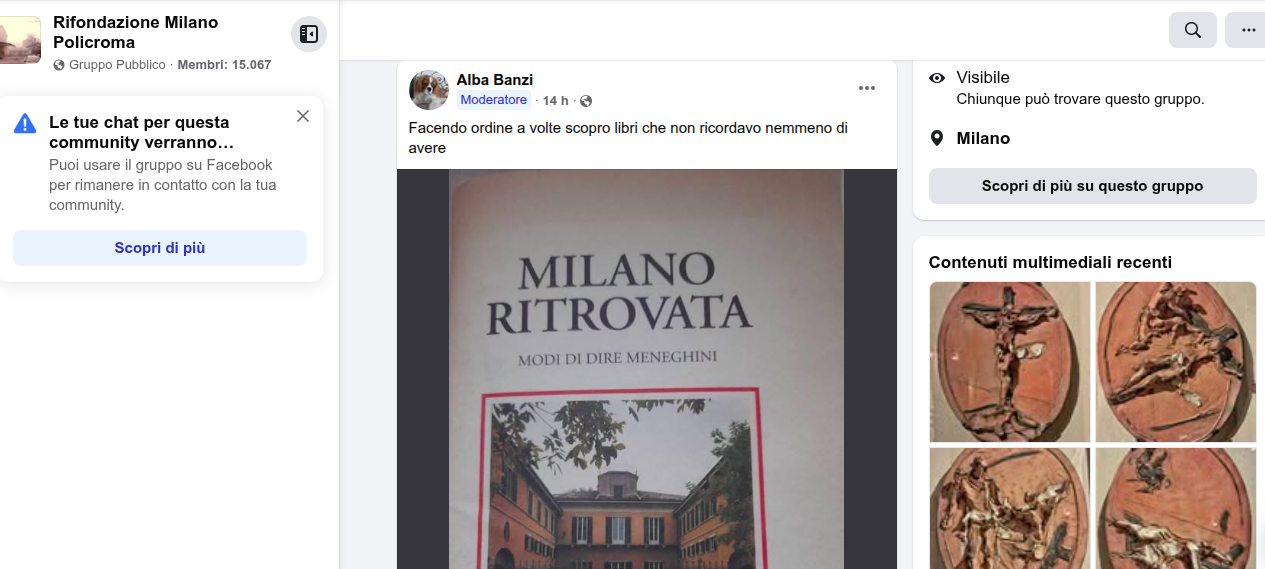Image resolution: width=1265 pixels, height=569 pixels.
Task: Click the eye icon next to Visibile
Action: pos(937,78)
